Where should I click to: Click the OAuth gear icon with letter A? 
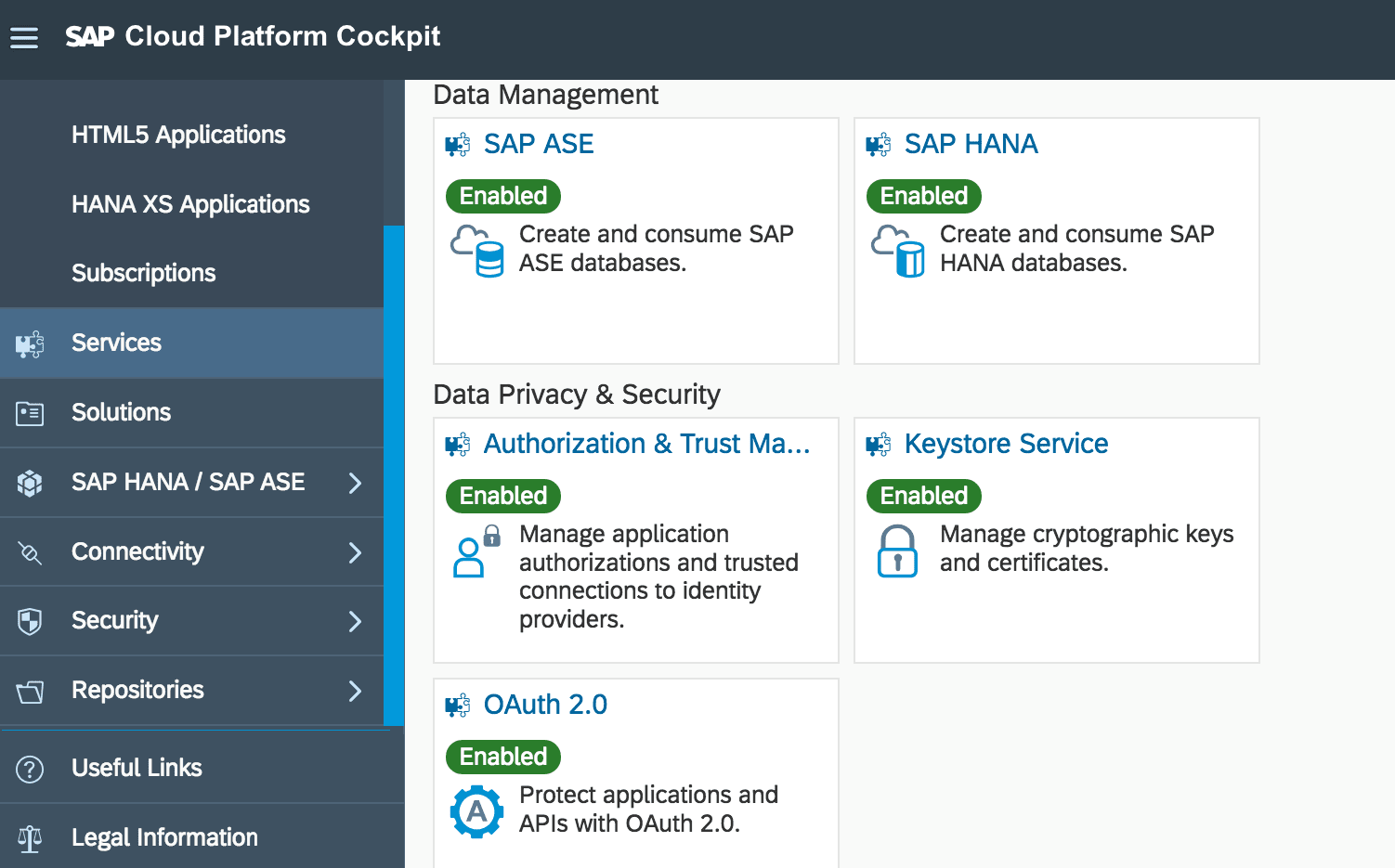pos(476,812)
